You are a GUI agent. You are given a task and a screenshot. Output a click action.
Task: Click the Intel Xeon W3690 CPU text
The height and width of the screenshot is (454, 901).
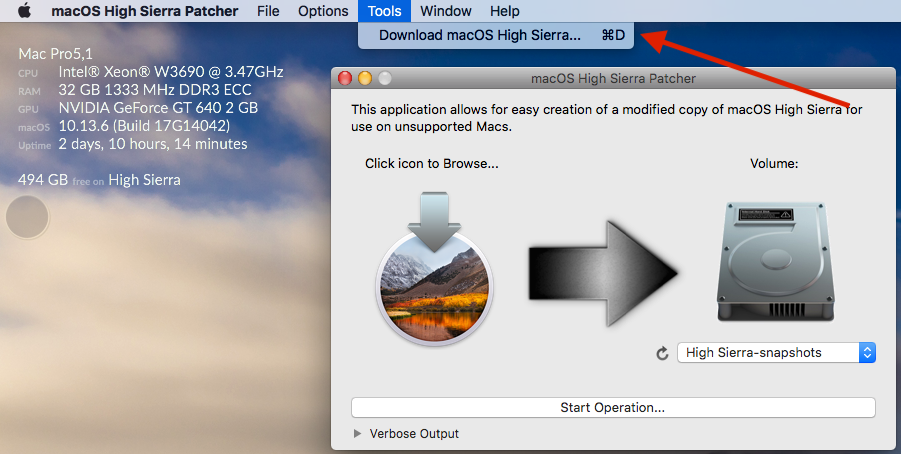tap(171, 72)
